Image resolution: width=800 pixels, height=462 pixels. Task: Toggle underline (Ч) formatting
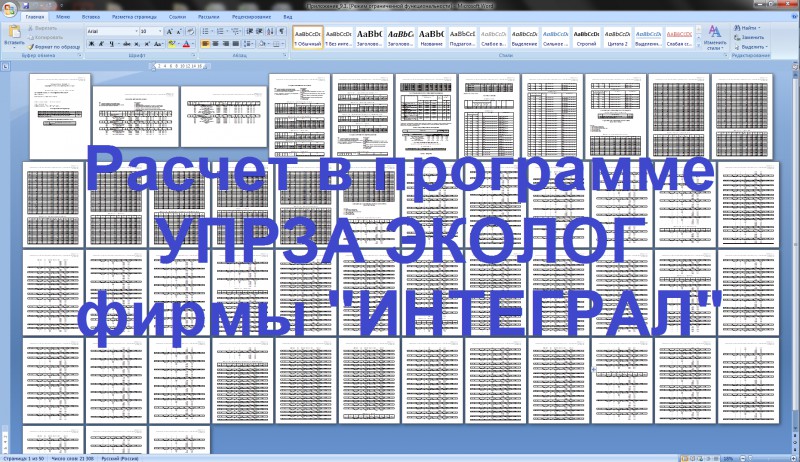[111, 44]
